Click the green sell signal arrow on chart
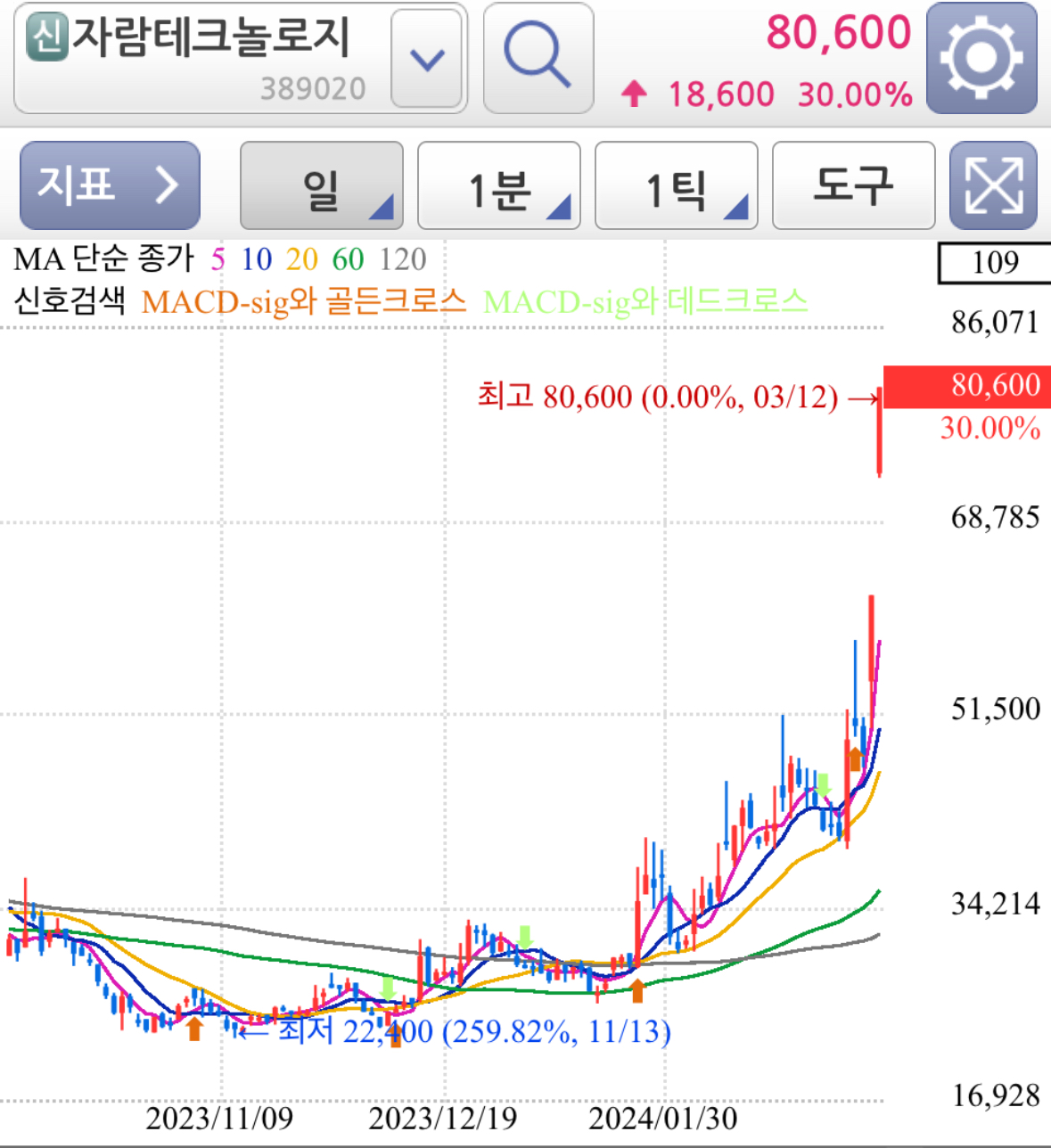The image size is (1051, 1148). click(x=526, y=938)
